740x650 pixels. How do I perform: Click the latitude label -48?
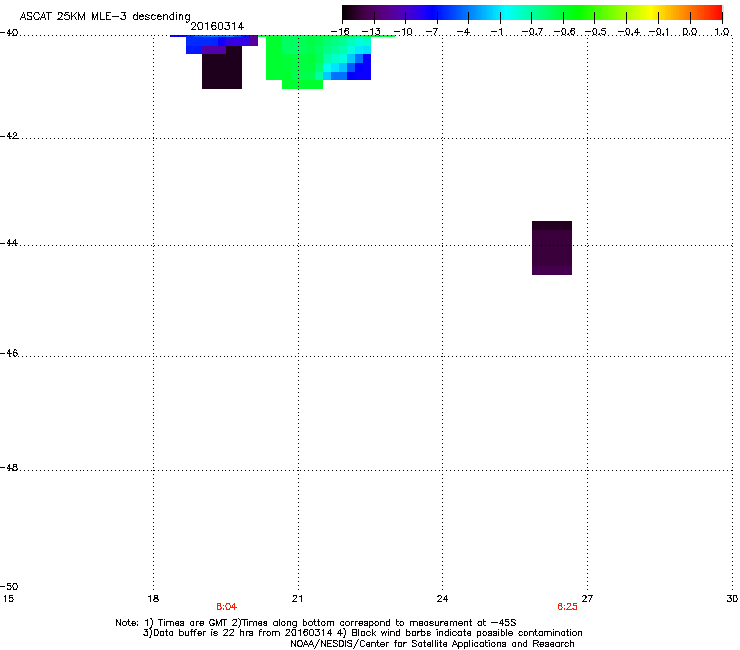click(x=9, y=468)
